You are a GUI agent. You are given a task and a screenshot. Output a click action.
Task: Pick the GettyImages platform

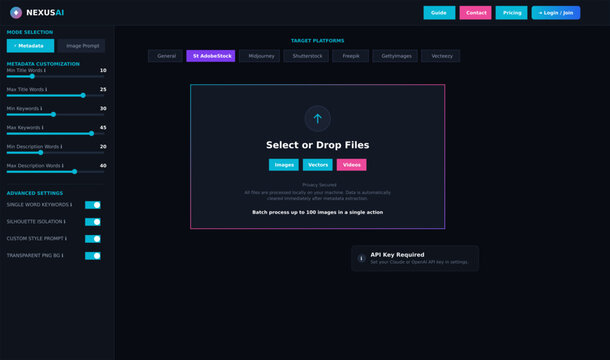[x=395, y=56]
